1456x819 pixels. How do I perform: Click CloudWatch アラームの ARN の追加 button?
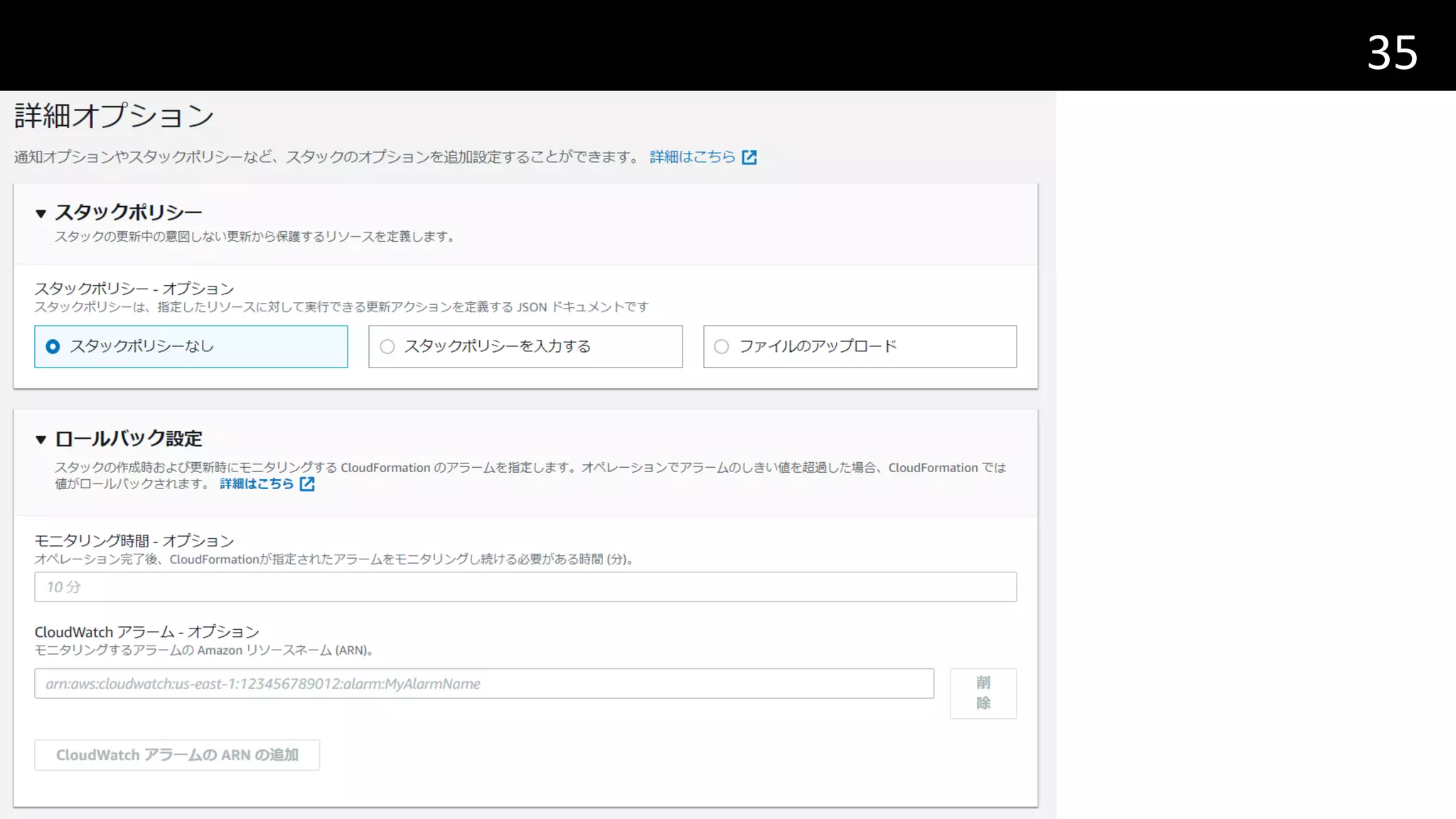pyautogui.click(x=177, y=755)
